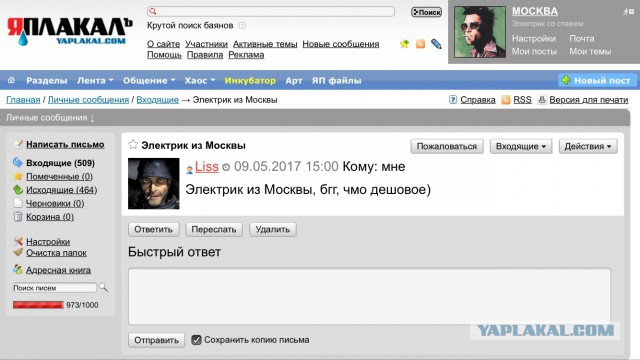This screenshot has height=360, width=640.
Task: Click the 'Переслать' button
Action: [x=214, y=229]
